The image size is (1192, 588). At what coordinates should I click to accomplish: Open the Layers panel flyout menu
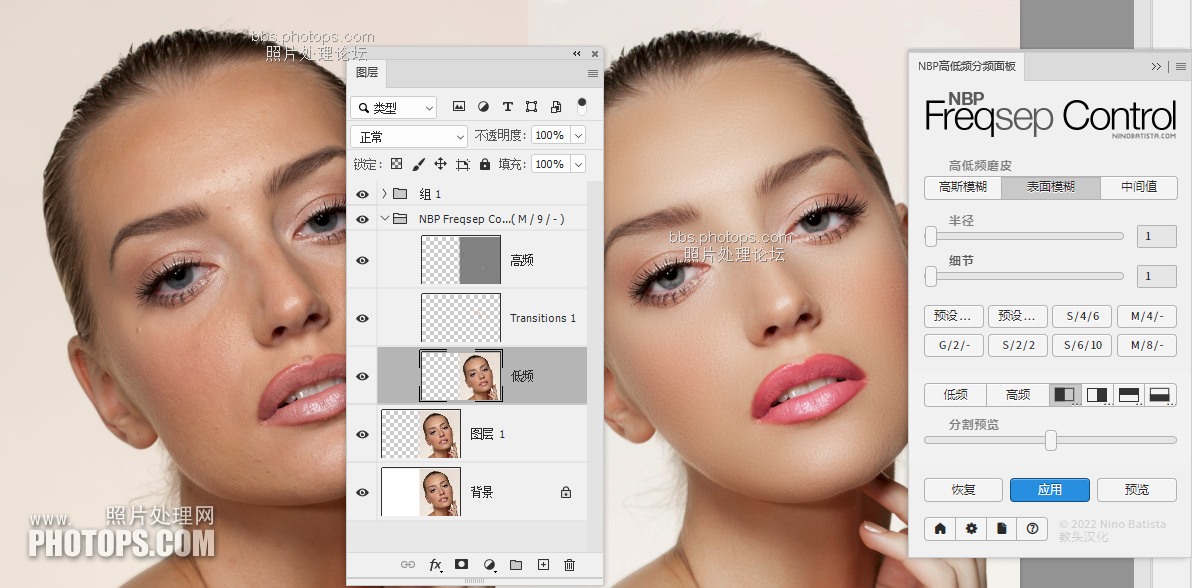(x=593, y=74)
